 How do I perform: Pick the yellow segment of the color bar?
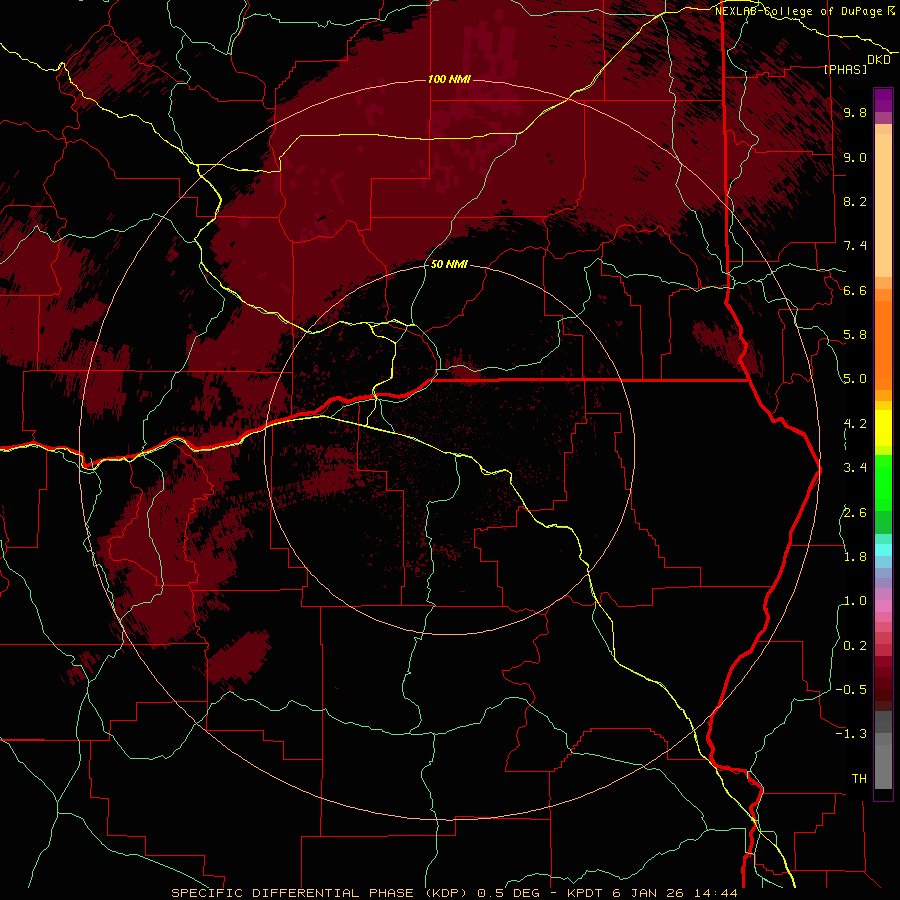pos(883,428)
